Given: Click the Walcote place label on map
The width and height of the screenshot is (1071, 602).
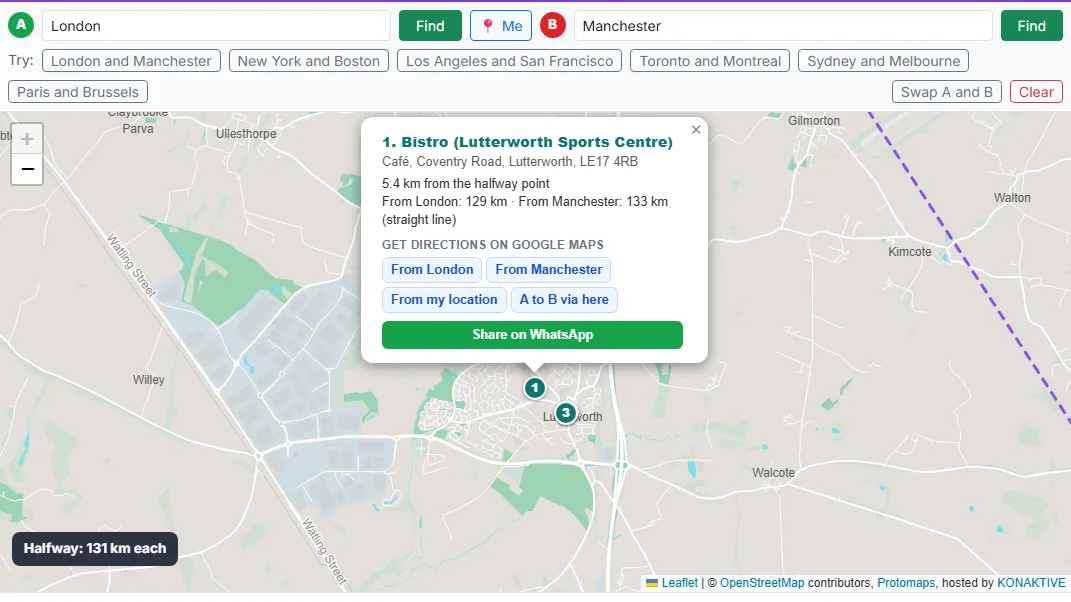Looking at the screenshot, I should pyautogui.click(x=773, y=473).
